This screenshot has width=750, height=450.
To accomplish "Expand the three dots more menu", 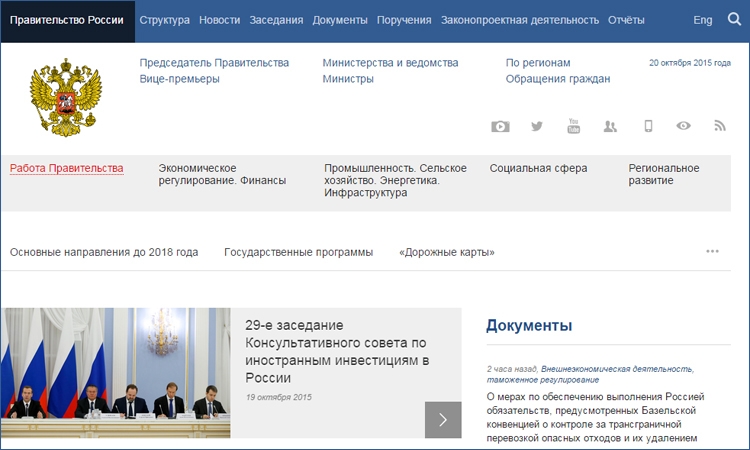I will [712, 252].
